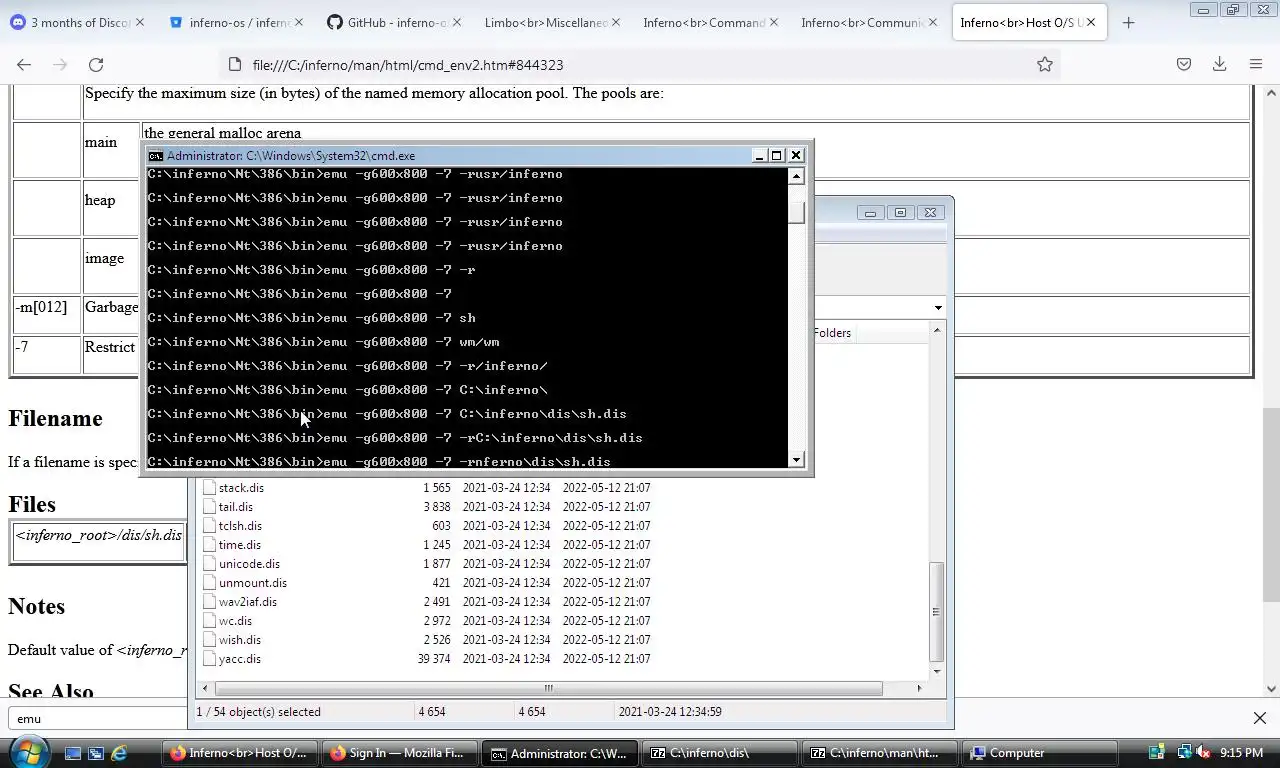This screenshot has height=768, width=1280.
Task: Click the file icon beside yacc.dis
Action: [209, 659]
